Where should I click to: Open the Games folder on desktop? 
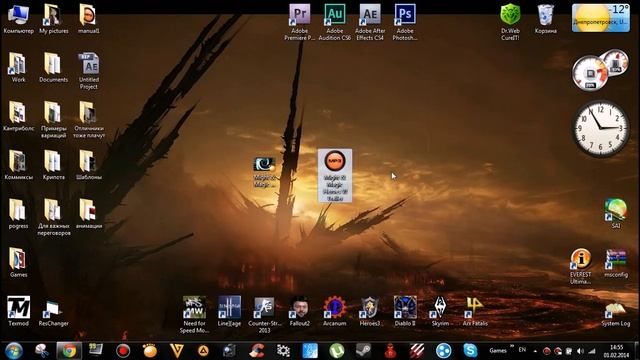point(18,262)
